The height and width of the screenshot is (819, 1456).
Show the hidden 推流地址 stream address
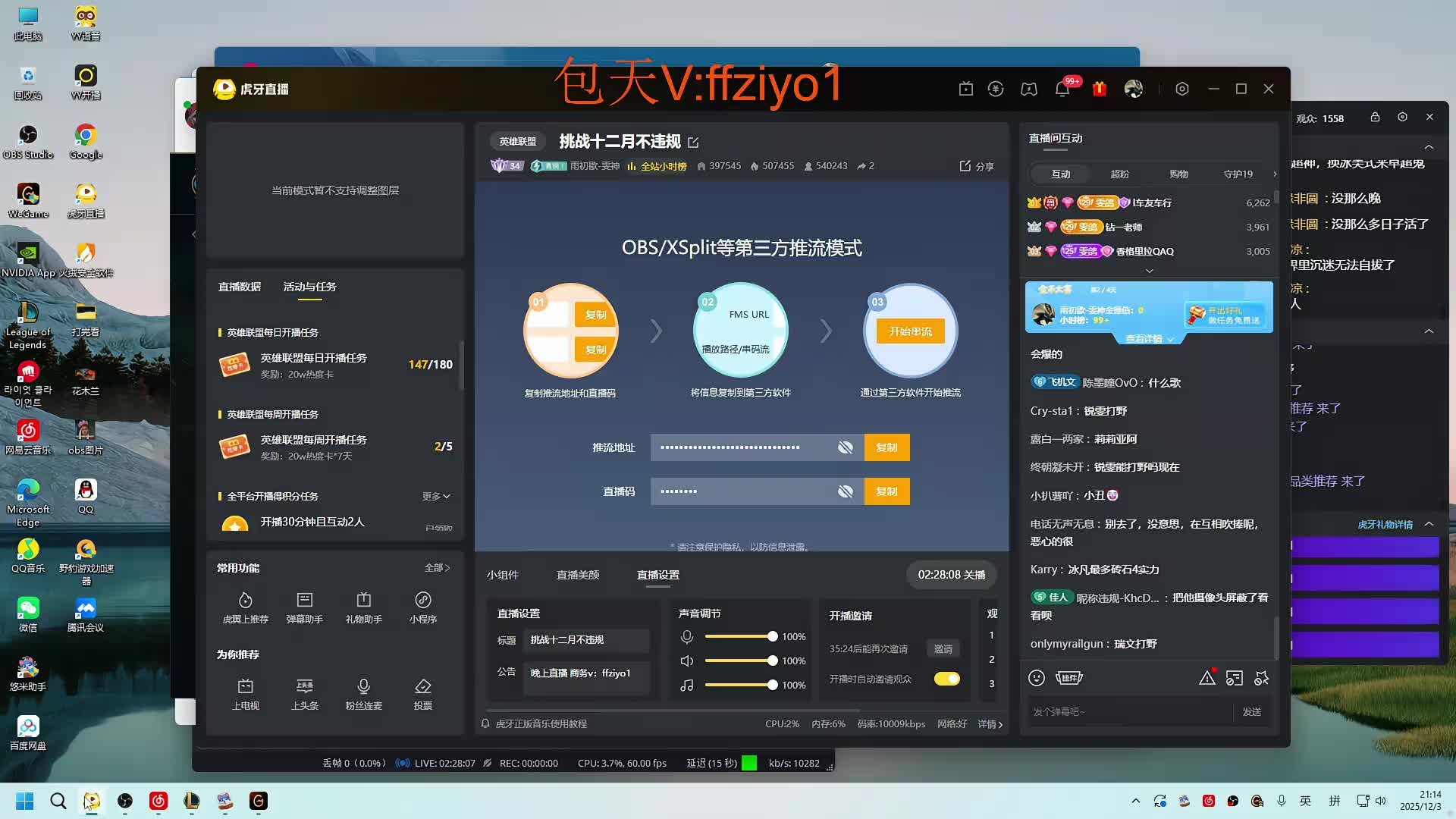(844, 447)
